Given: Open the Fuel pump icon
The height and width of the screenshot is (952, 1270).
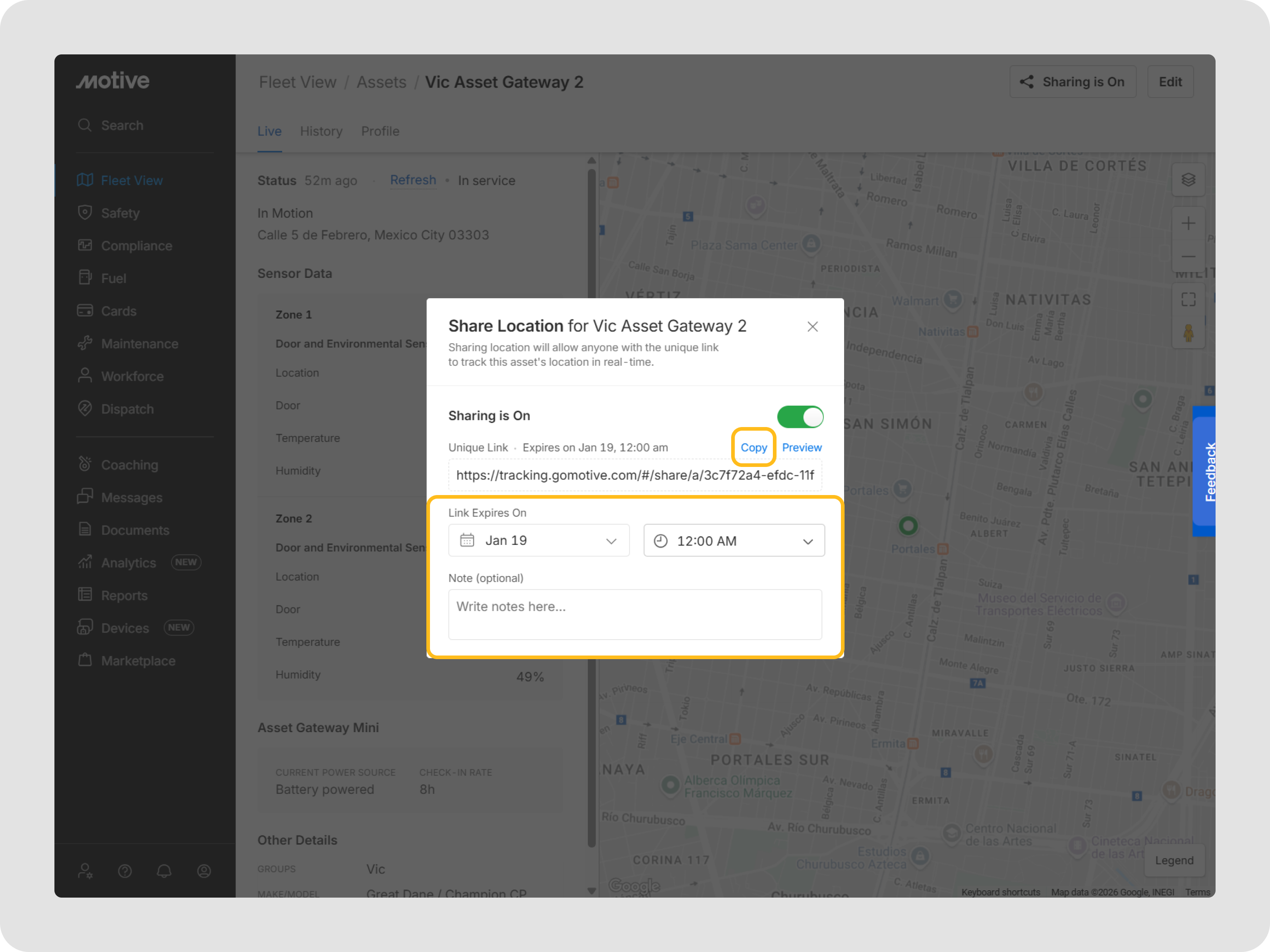Looking at the screenshot, I should tap(85, 278).
